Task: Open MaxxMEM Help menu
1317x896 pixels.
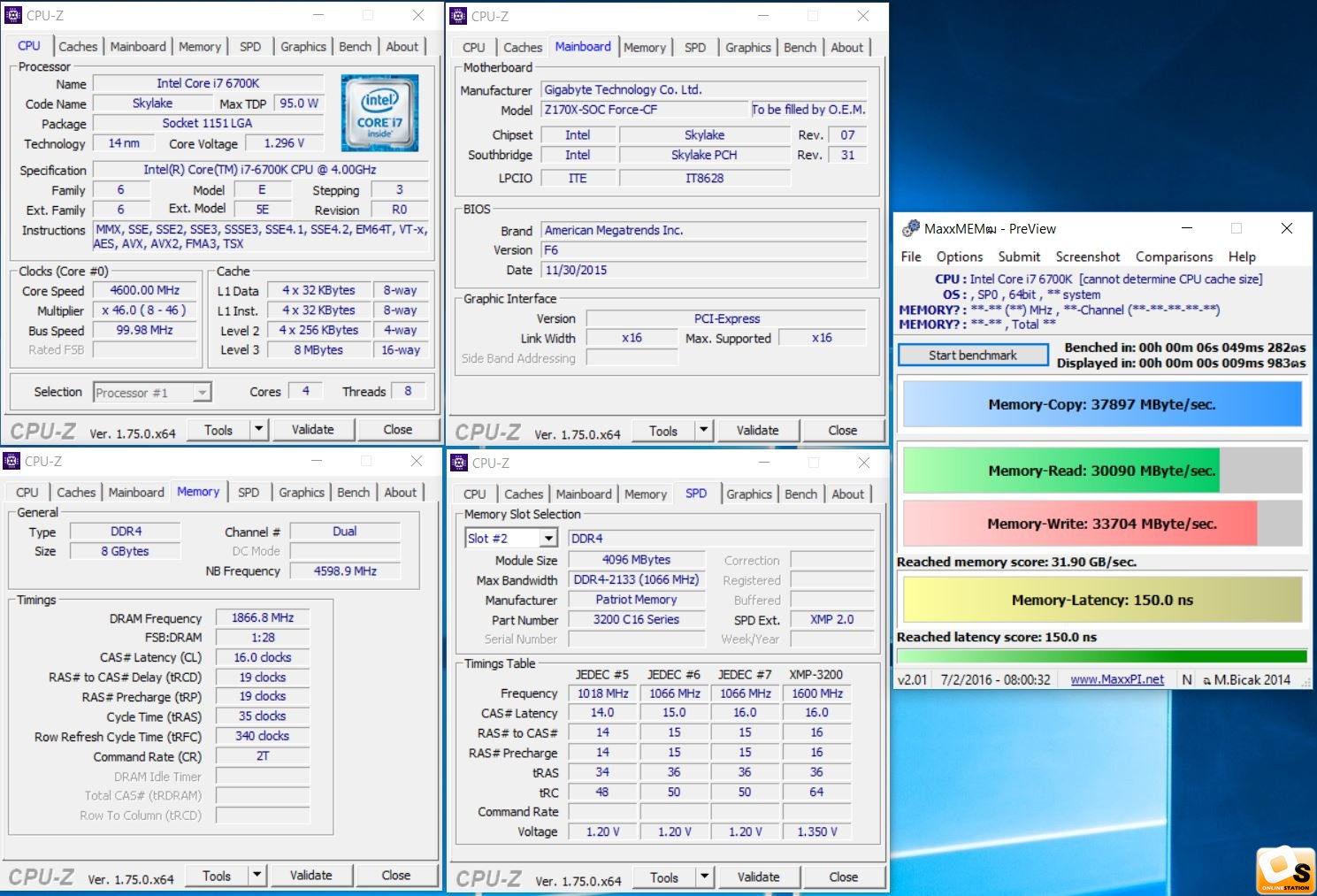Action: tap(1242, 257)
